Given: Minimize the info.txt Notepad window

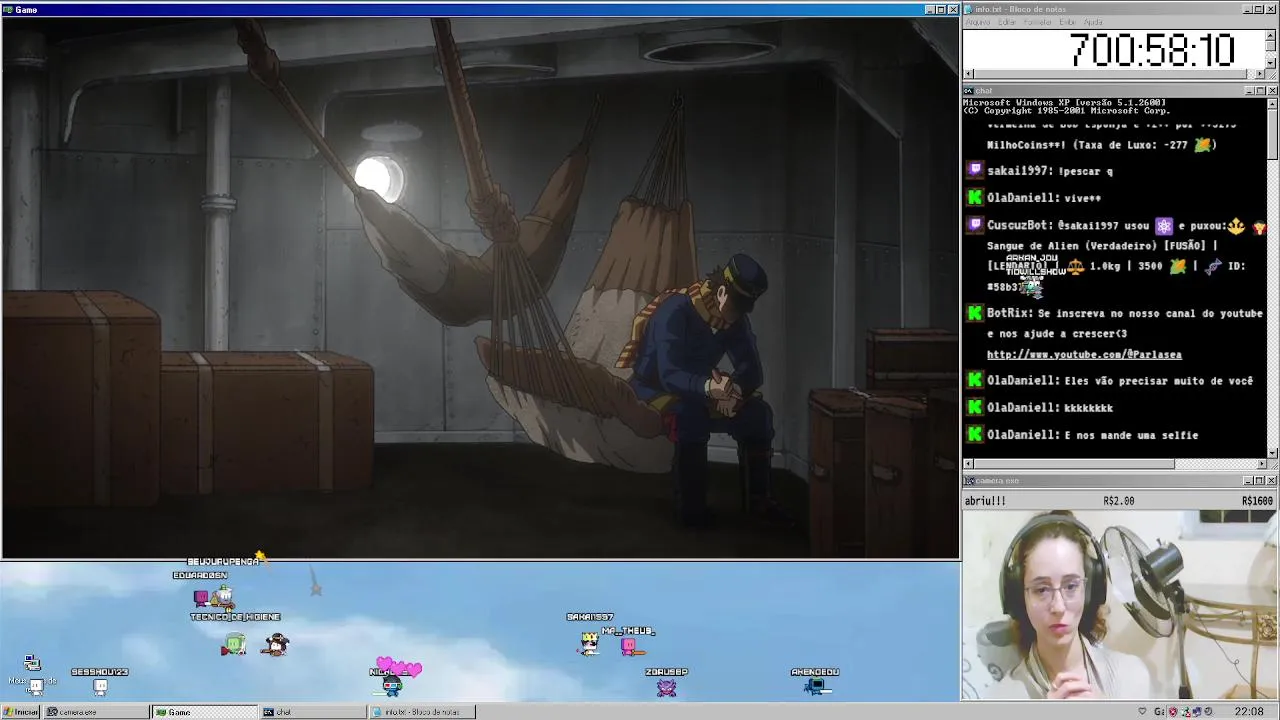Looking at the screenshot, I should tap(1248, 9).
